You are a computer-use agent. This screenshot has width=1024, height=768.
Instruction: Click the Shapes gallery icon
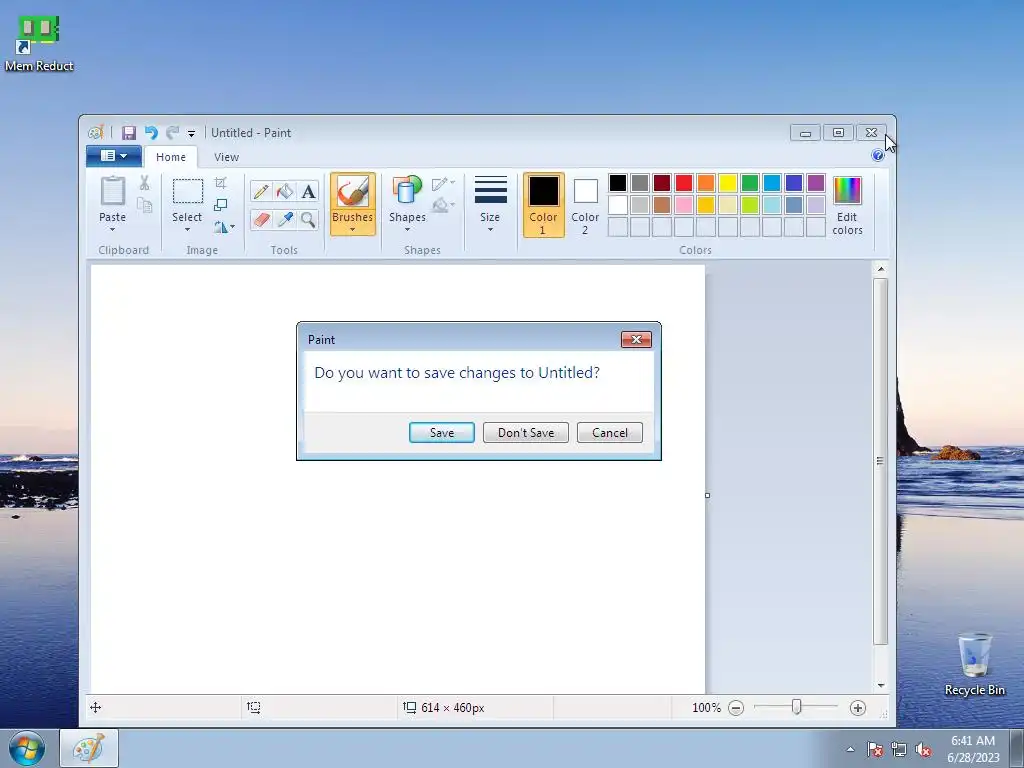point(407,191)
